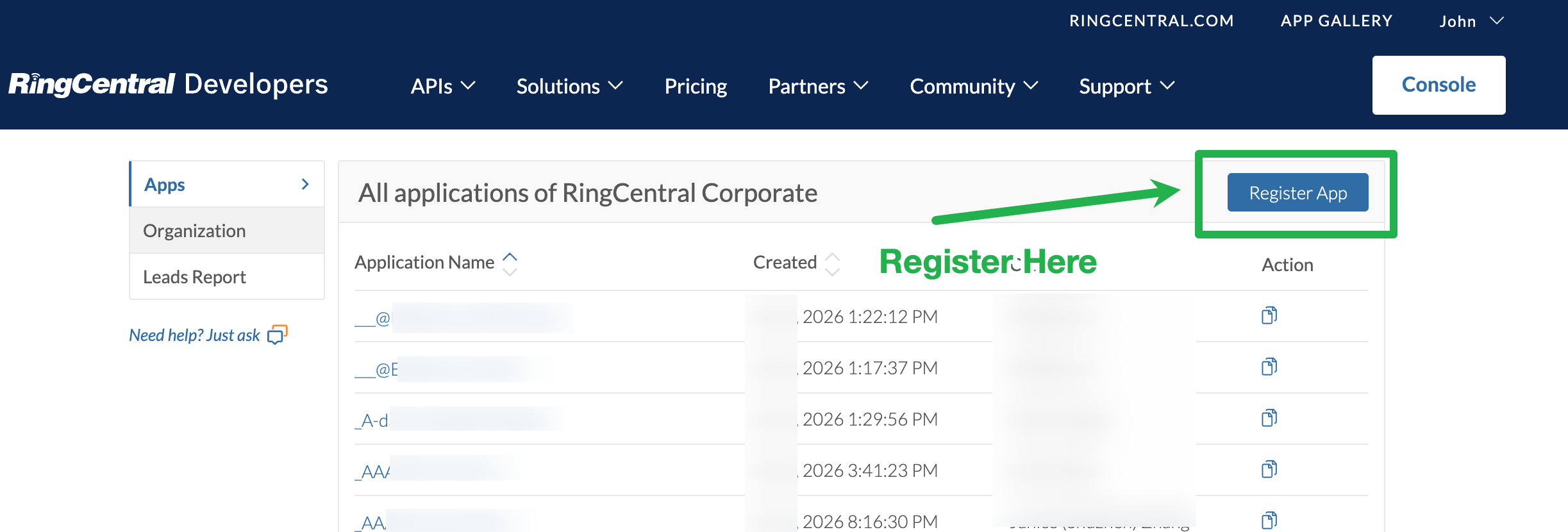Sort by Application Name column arrows

(x=510, y=263)
